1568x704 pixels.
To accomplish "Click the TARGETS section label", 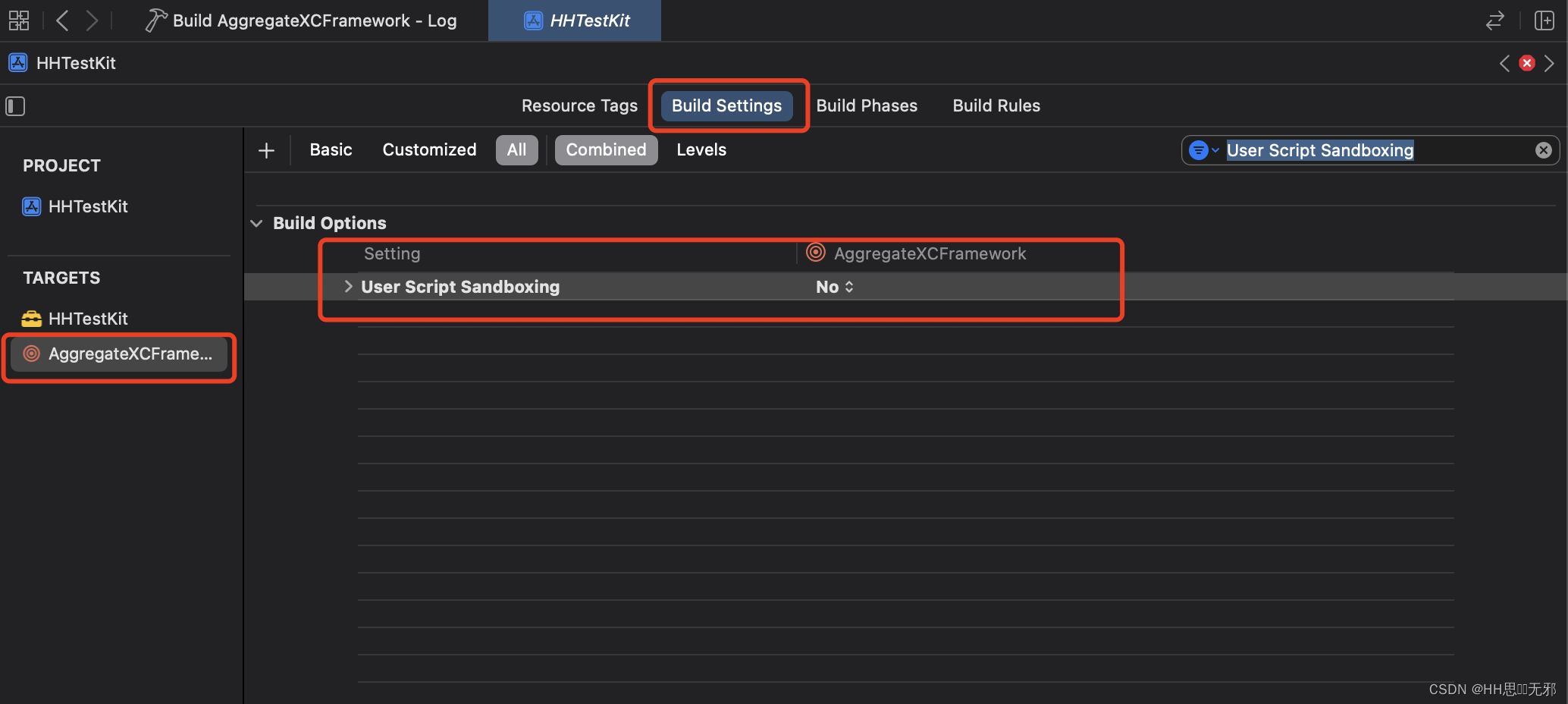I will (61, 278).
